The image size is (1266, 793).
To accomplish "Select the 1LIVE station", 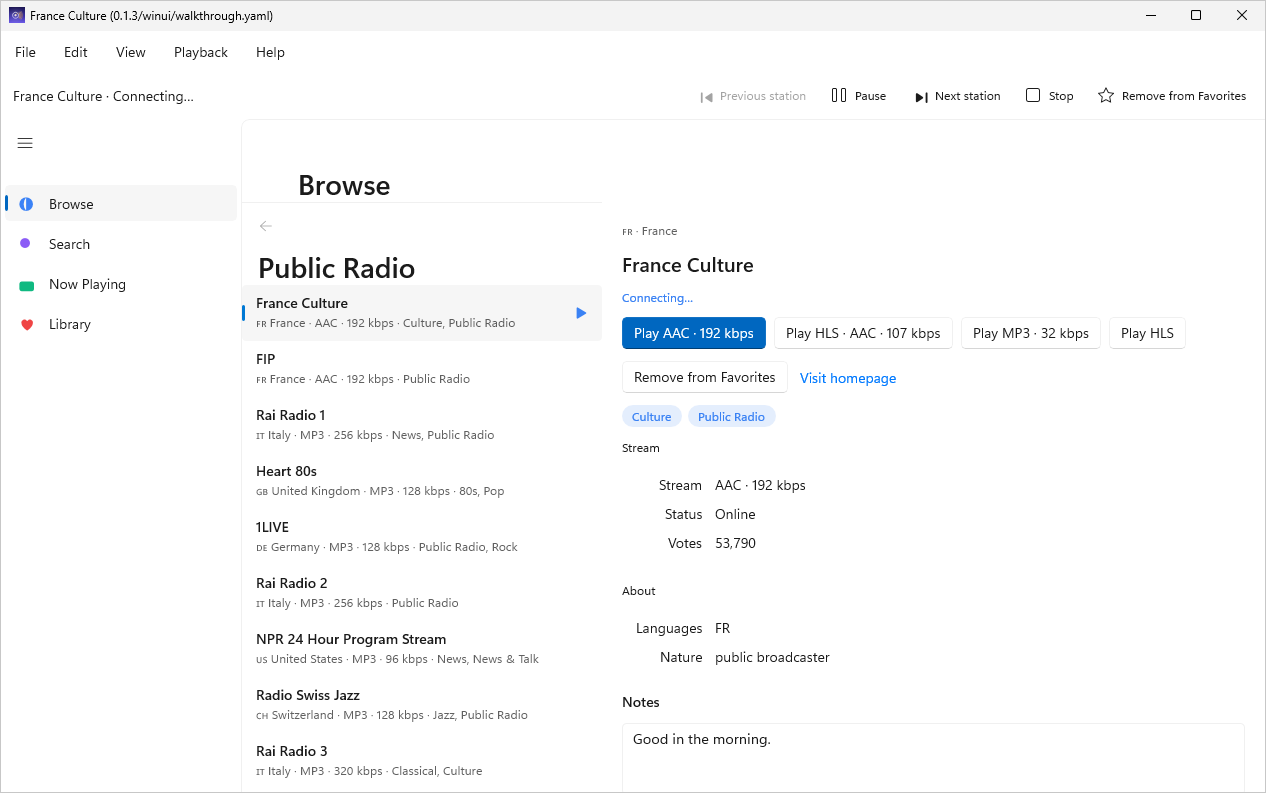I will click(422, 537).
